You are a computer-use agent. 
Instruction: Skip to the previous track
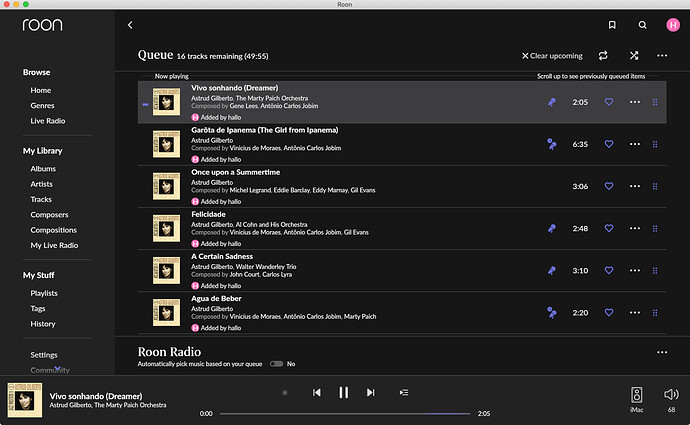pyautogui.click(x=316, y=392)
